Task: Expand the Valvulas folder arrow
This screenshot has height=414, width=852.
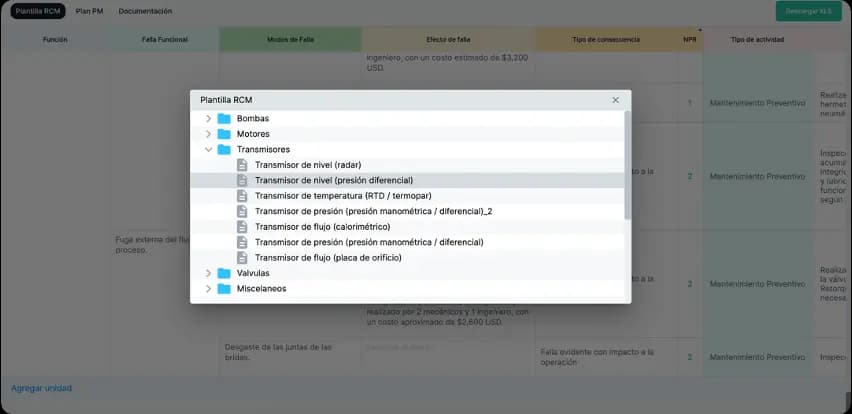Action: click(x=208, y=273)
